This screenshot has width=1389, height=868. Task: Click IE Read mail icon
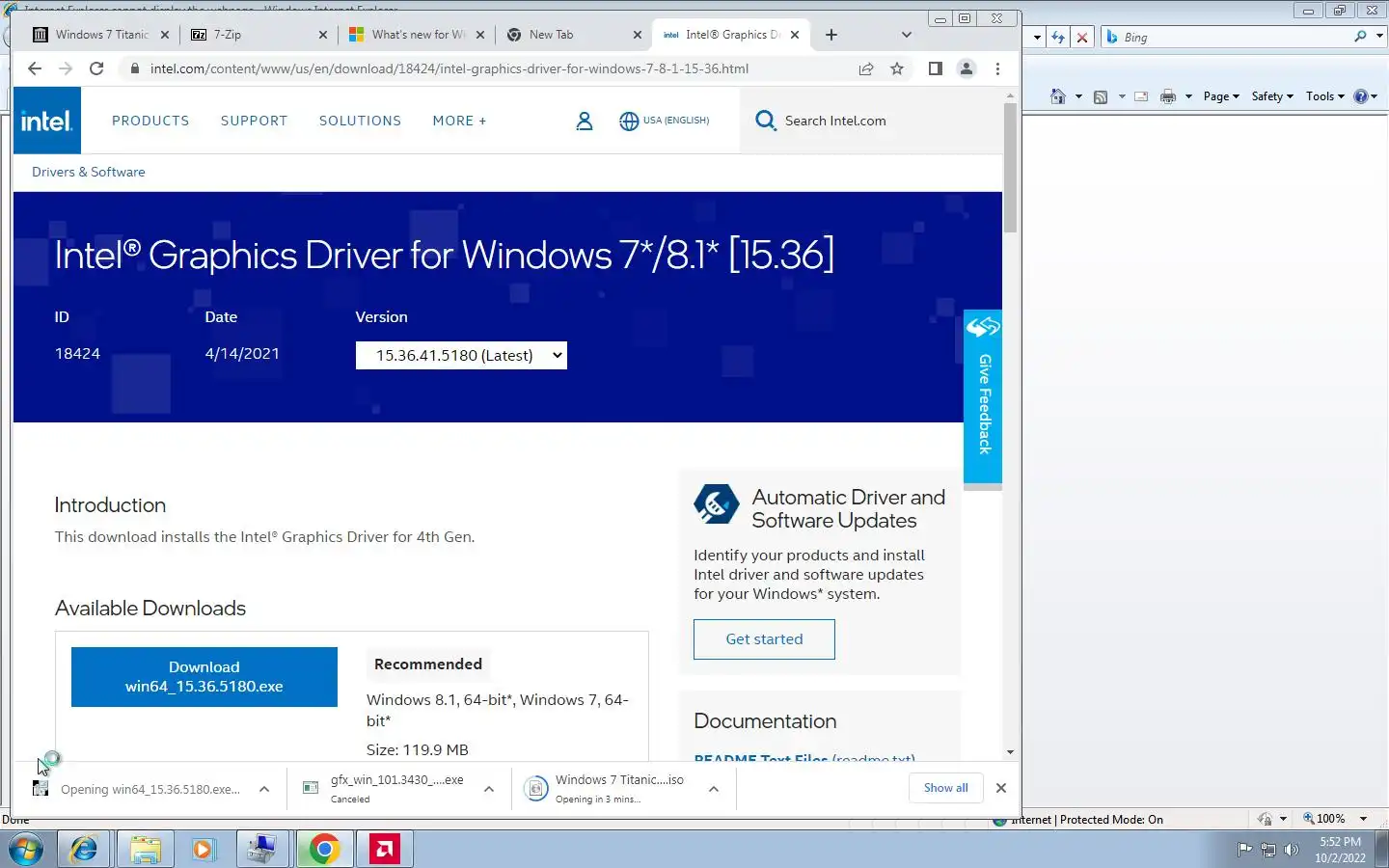coord(1141,96)
